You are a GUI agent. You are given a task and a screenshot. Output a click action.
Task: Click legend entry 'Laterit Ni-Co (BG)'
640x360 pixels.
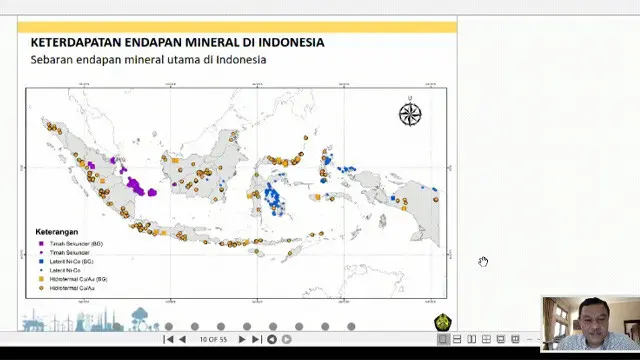click(71, 261)
